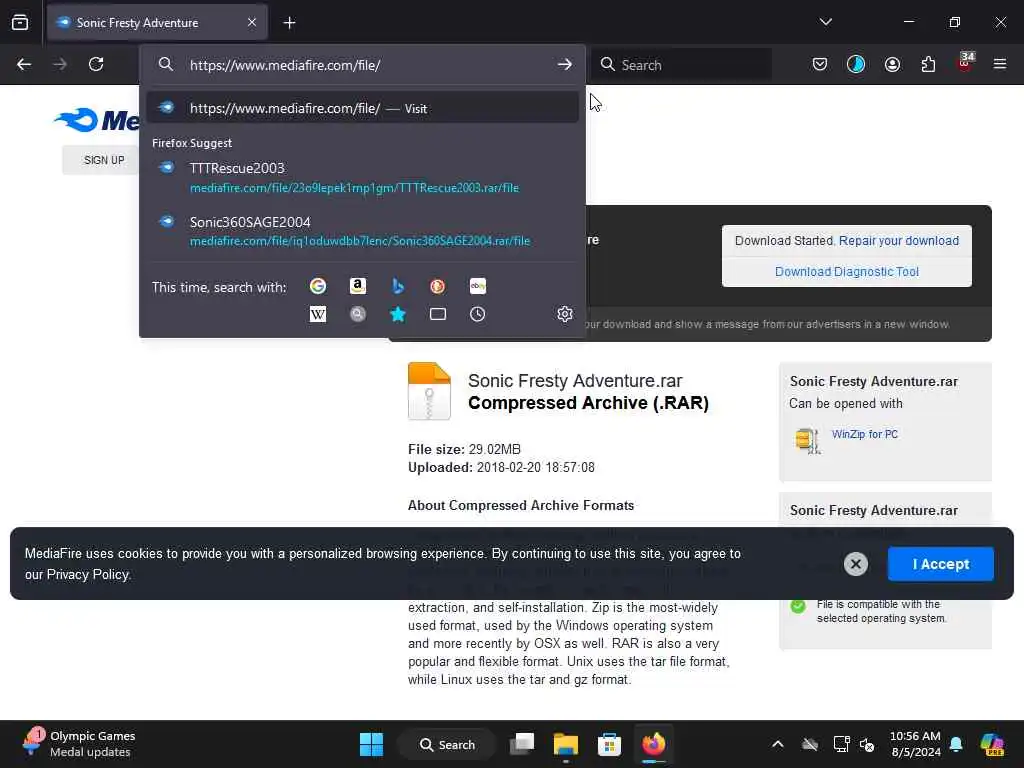Click crossed-out cloud tray icon
Screen dimensions: 1024x768
(x=810, y=744)
